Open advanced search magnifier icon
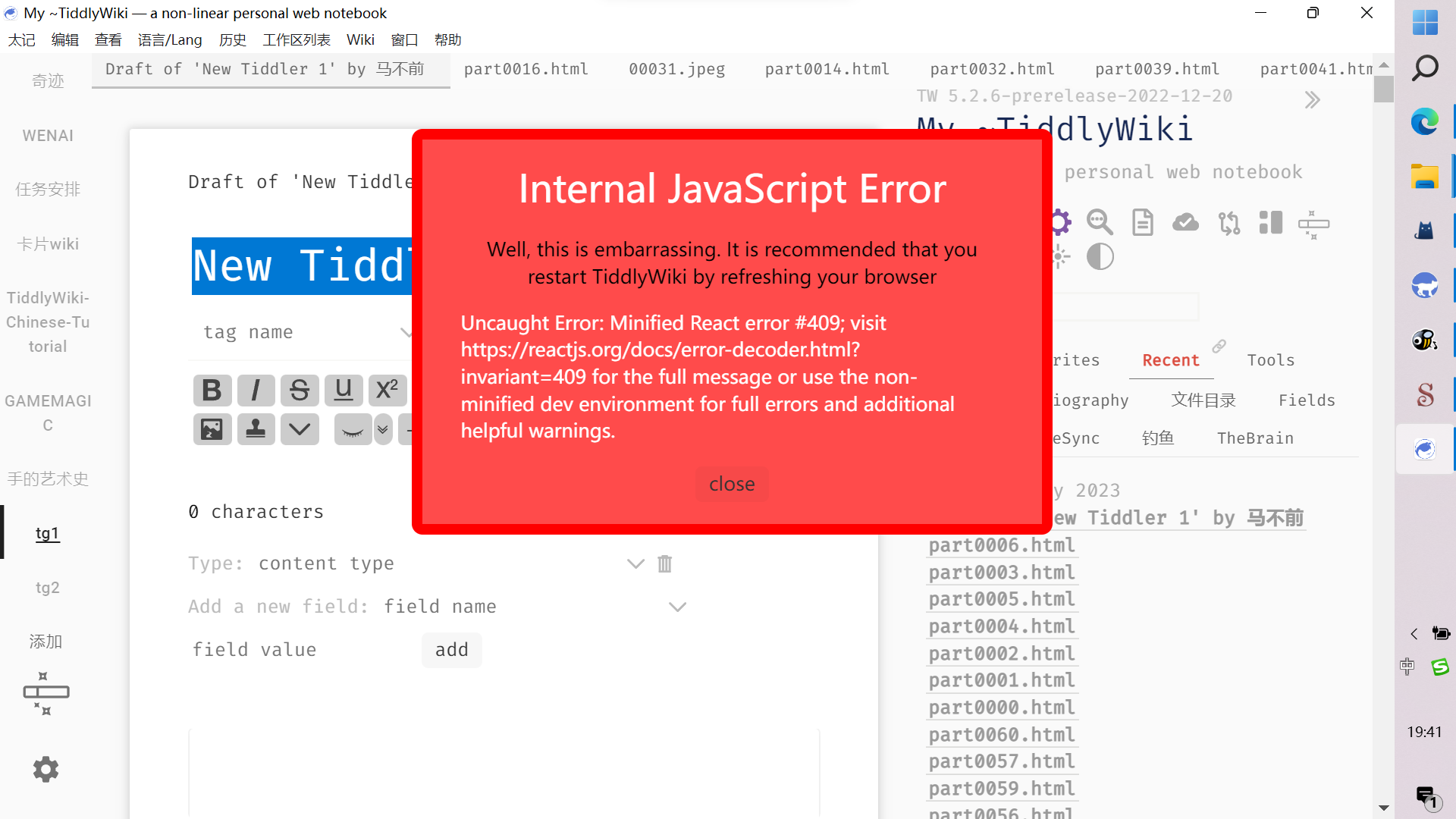The image size is (1456, 819). point(1100,222)
